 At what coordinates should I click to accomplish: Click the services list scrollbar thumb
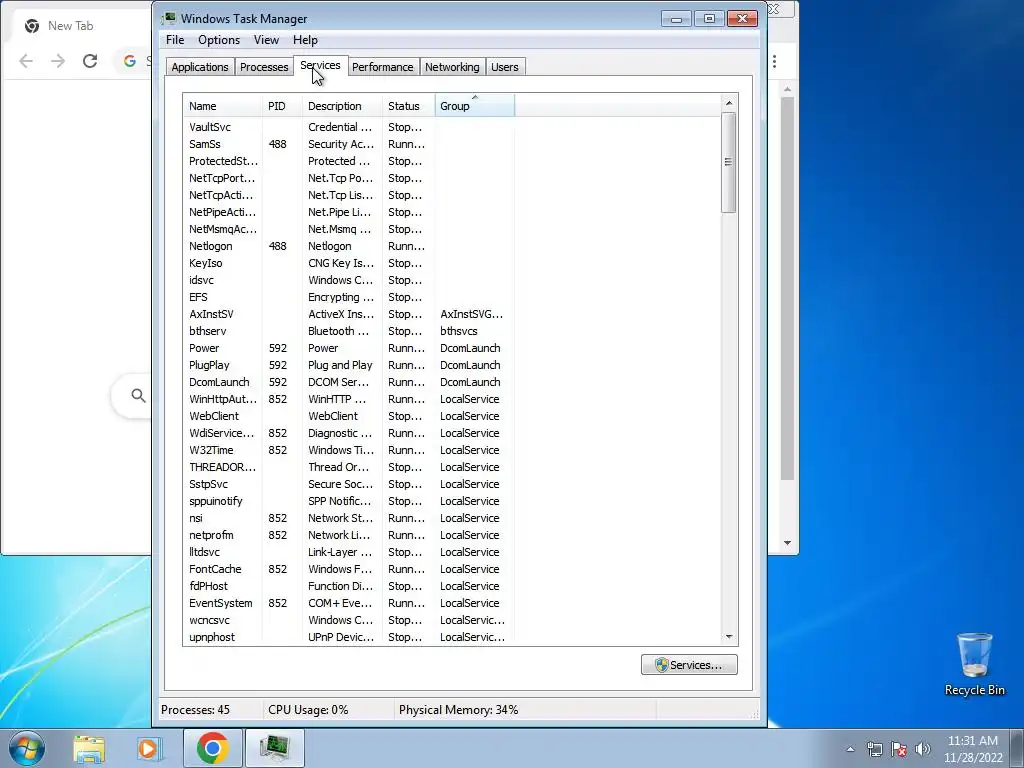pos(729,162)
